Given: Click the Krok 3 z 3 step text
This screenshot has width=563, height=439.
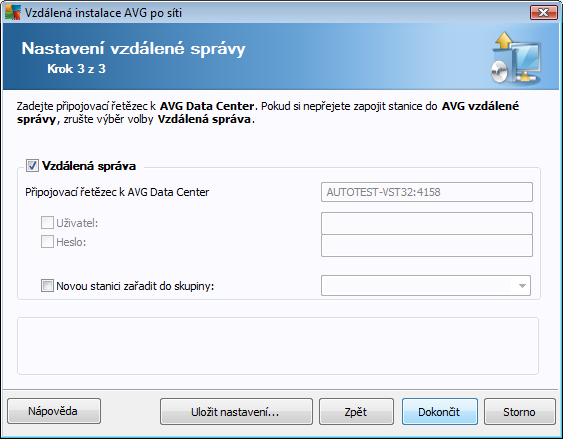Looking at the screenshot, I should (x=76, y=69).
